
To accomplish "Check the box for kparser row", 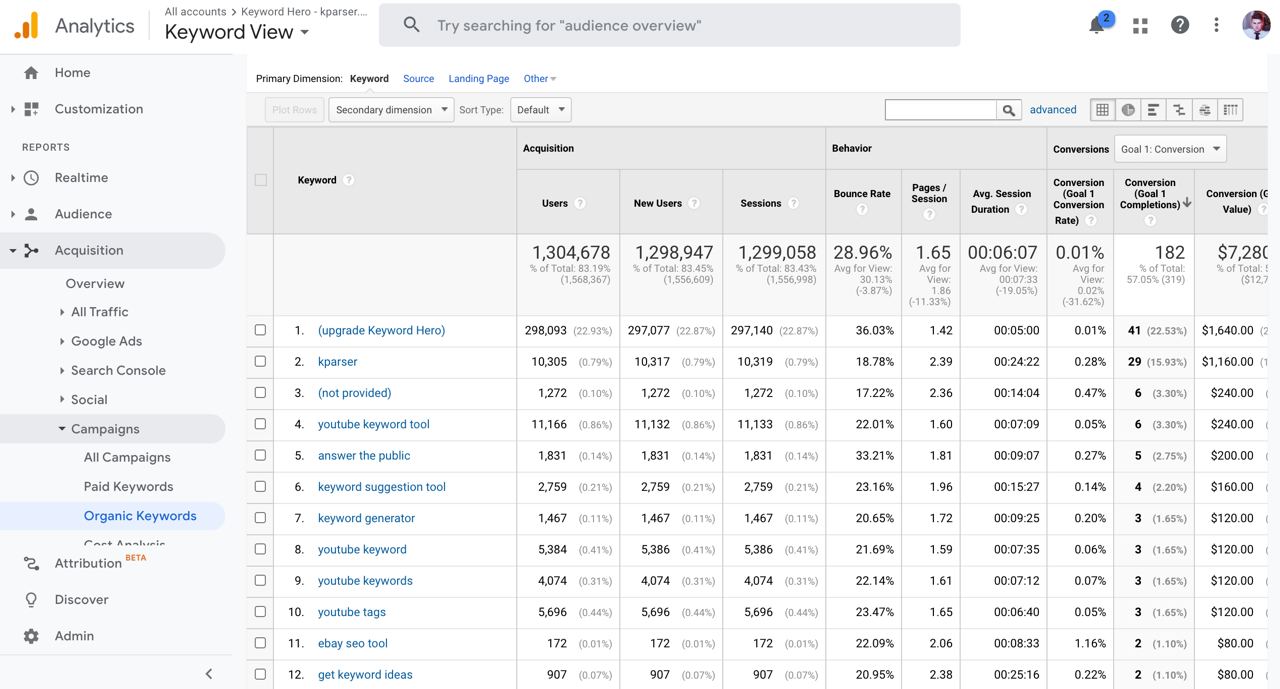I will click(x=260, y=361).
